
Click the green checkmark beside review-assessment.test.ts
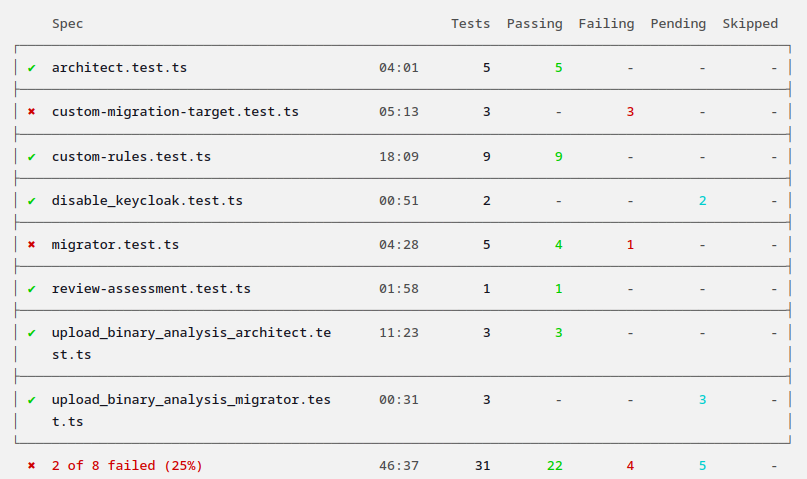click(x=31, y=289)
